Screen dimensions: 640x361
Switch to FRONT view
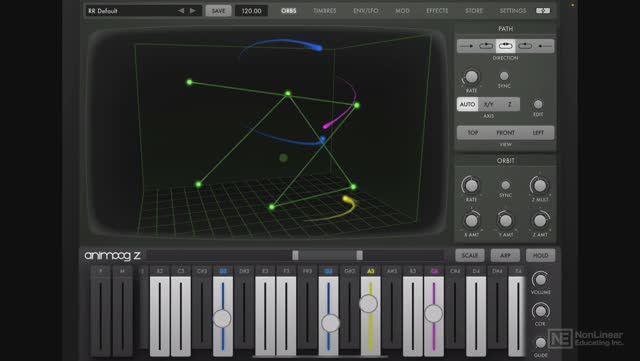click(x=505, y=133)
